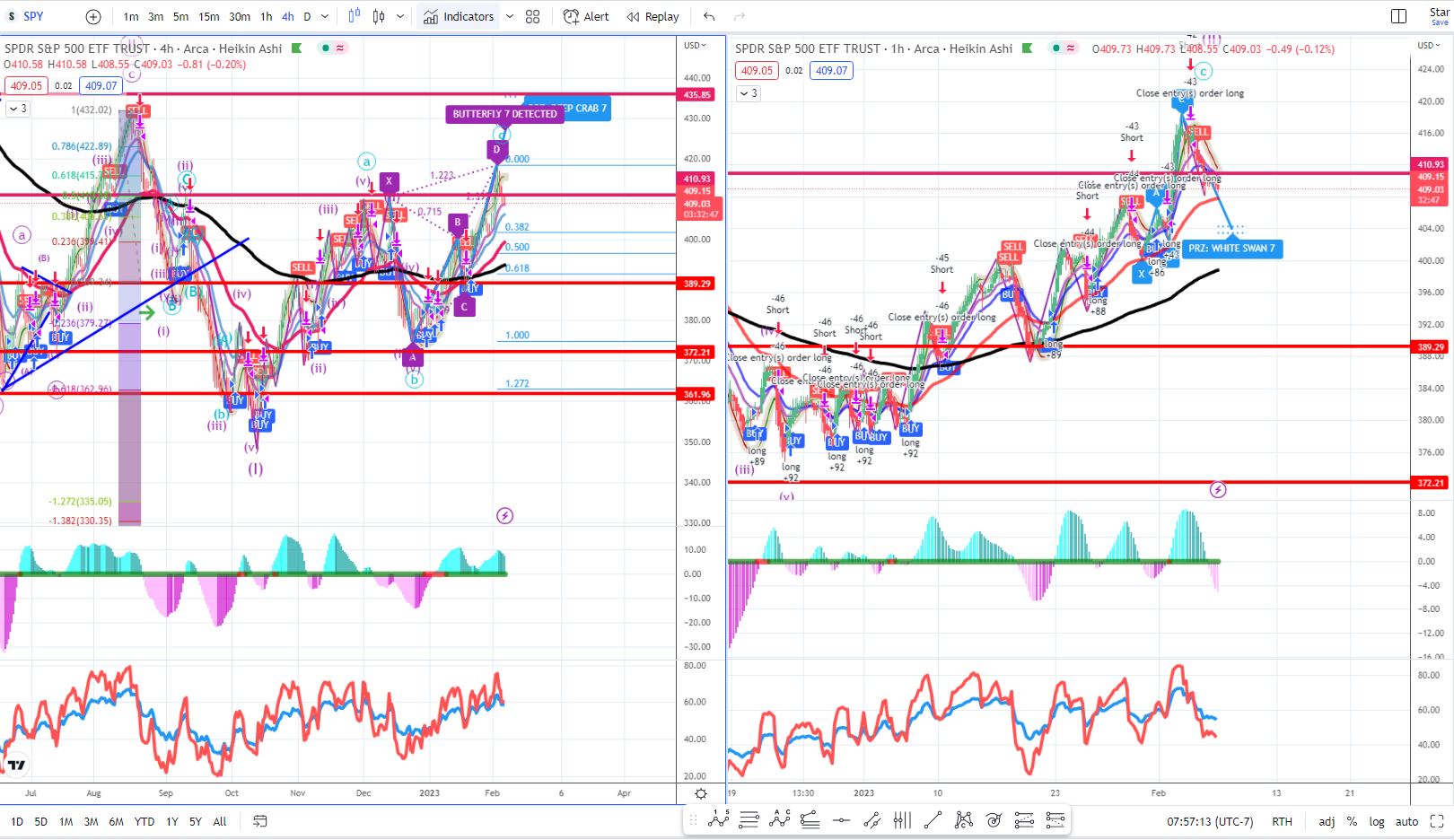This screenshot has width=1454, height=840.
Task: Click the redo arrow
Action: pos(740,16)
